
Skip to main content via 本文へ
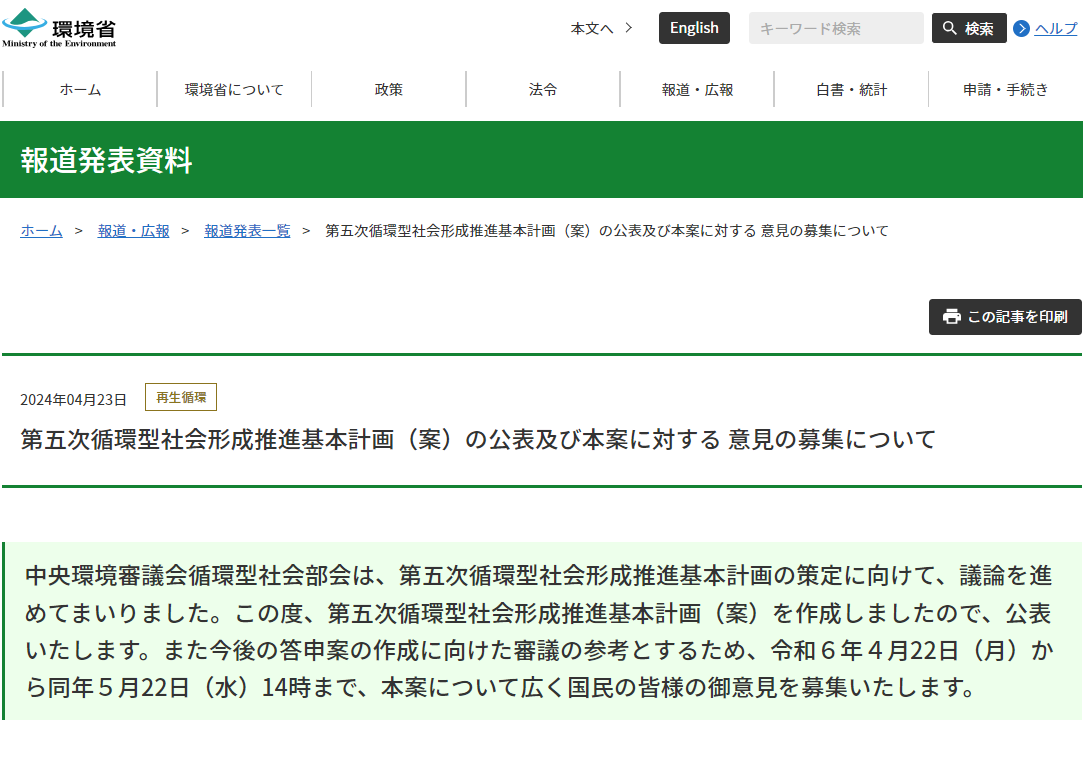pos(592,28)
